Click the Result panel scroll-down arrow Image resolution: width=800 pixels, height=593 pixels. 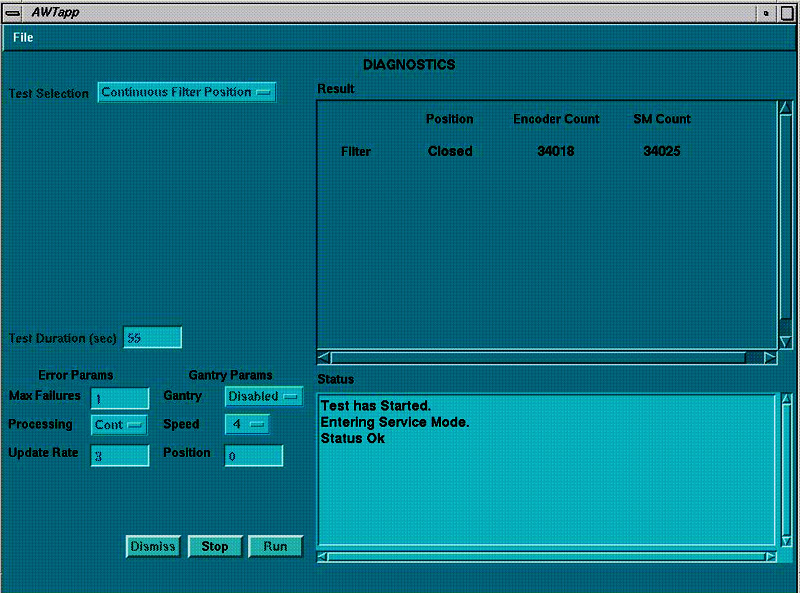pyautogui.click(x=785, y=342)
